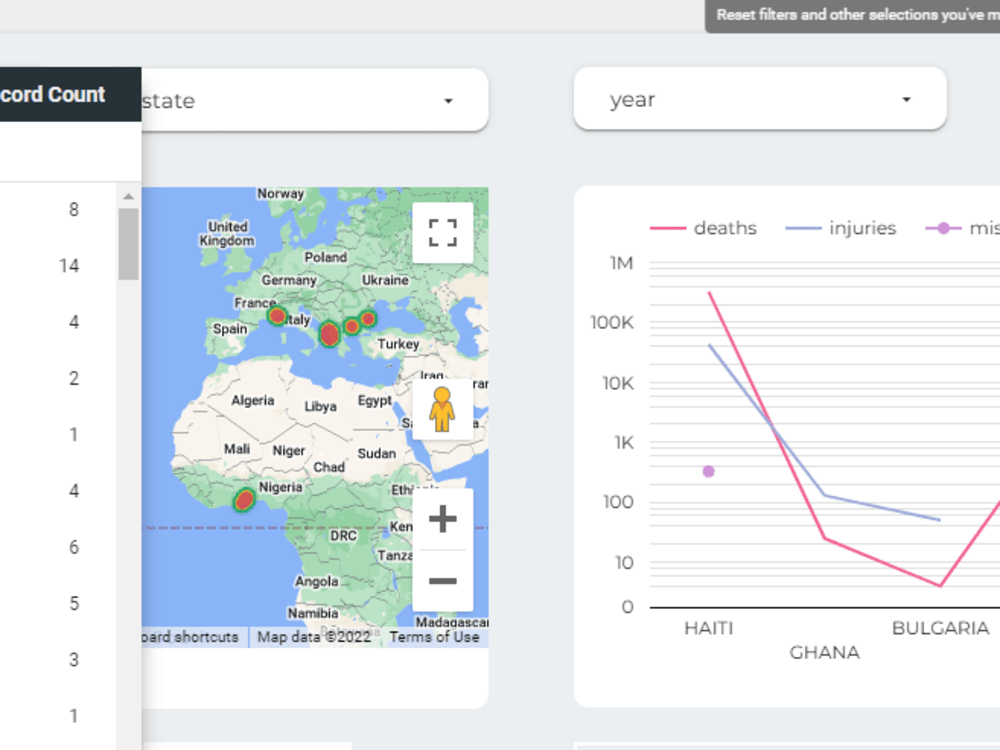Image resolution: width=1000 pixels, height=750 pixels.
Task: Click the map fullscreen icon
Action: 443,234
